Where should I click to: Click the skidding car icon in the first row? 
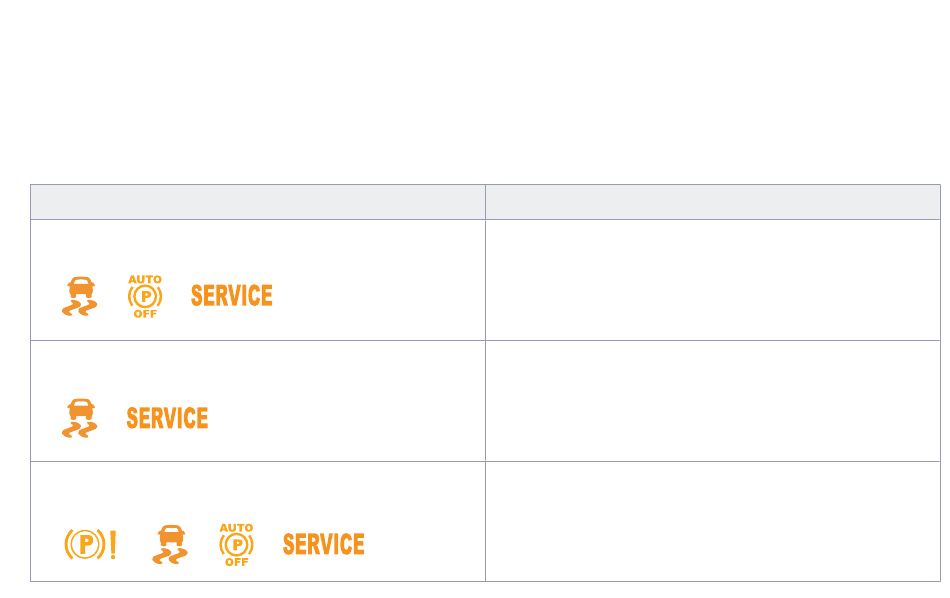tap(79, 296)
